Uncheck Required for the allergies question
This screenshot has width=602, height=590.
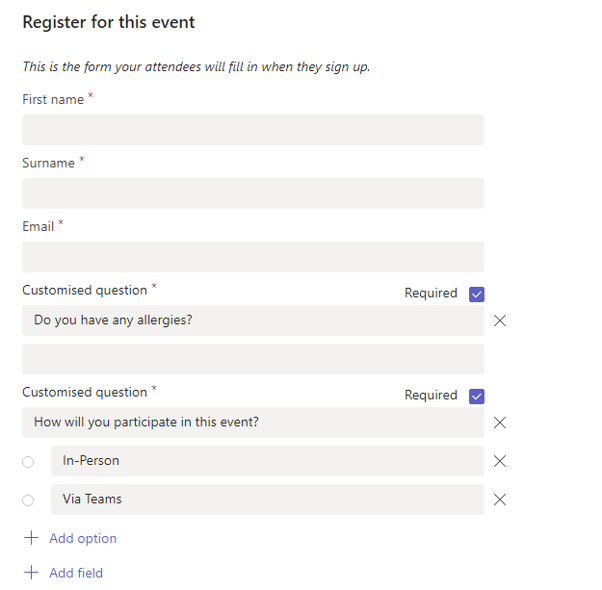tap(476, 294)
